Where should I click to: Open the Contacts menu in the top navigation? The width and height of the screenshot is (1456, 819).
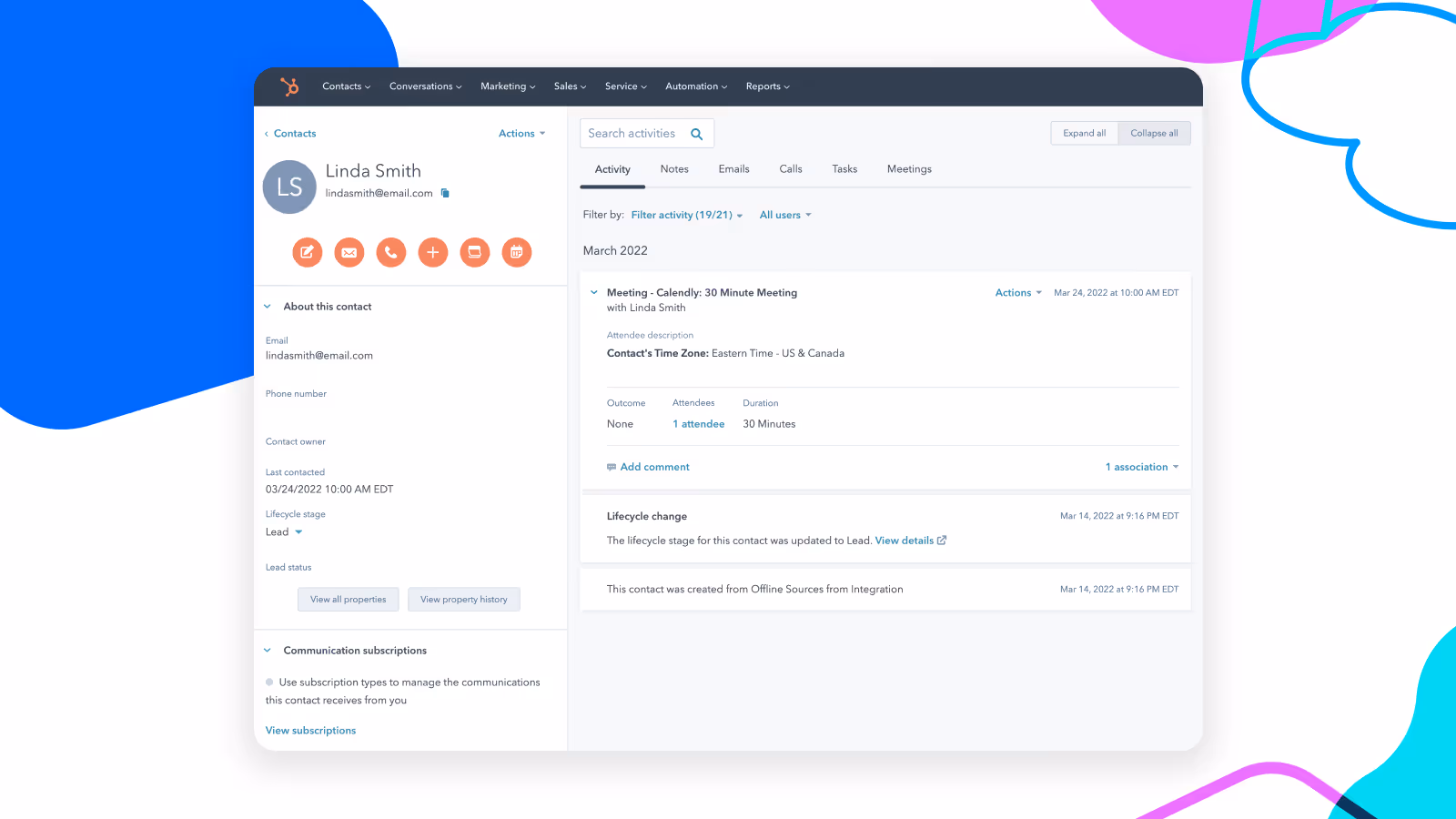pyautogui.click(x=346, y=86)
